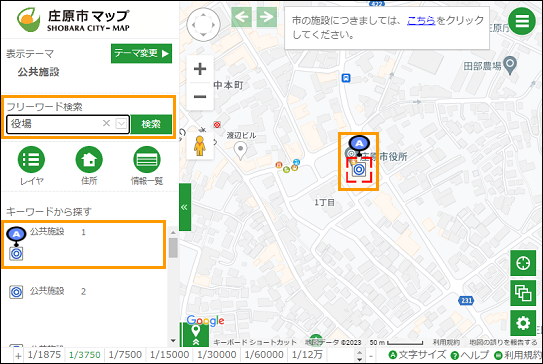543x364 pixels.
Task: Click the 渡辺ビル gray map pin
Action: (240, 151)
